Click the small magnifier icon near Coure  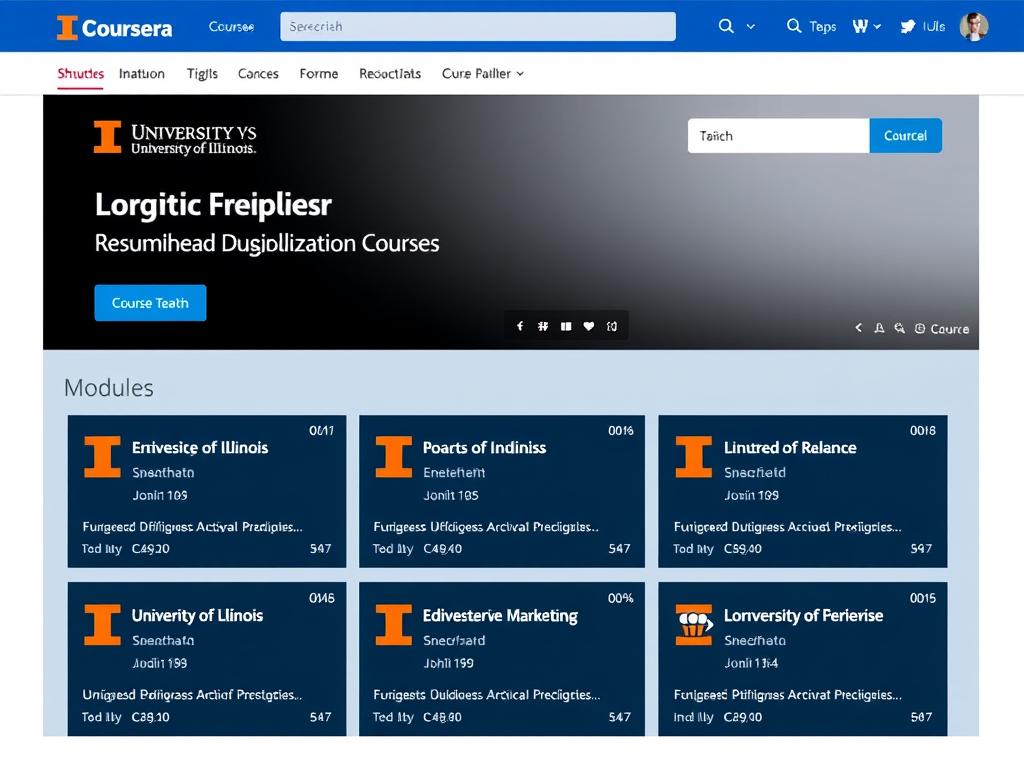[x=900, y=328]
